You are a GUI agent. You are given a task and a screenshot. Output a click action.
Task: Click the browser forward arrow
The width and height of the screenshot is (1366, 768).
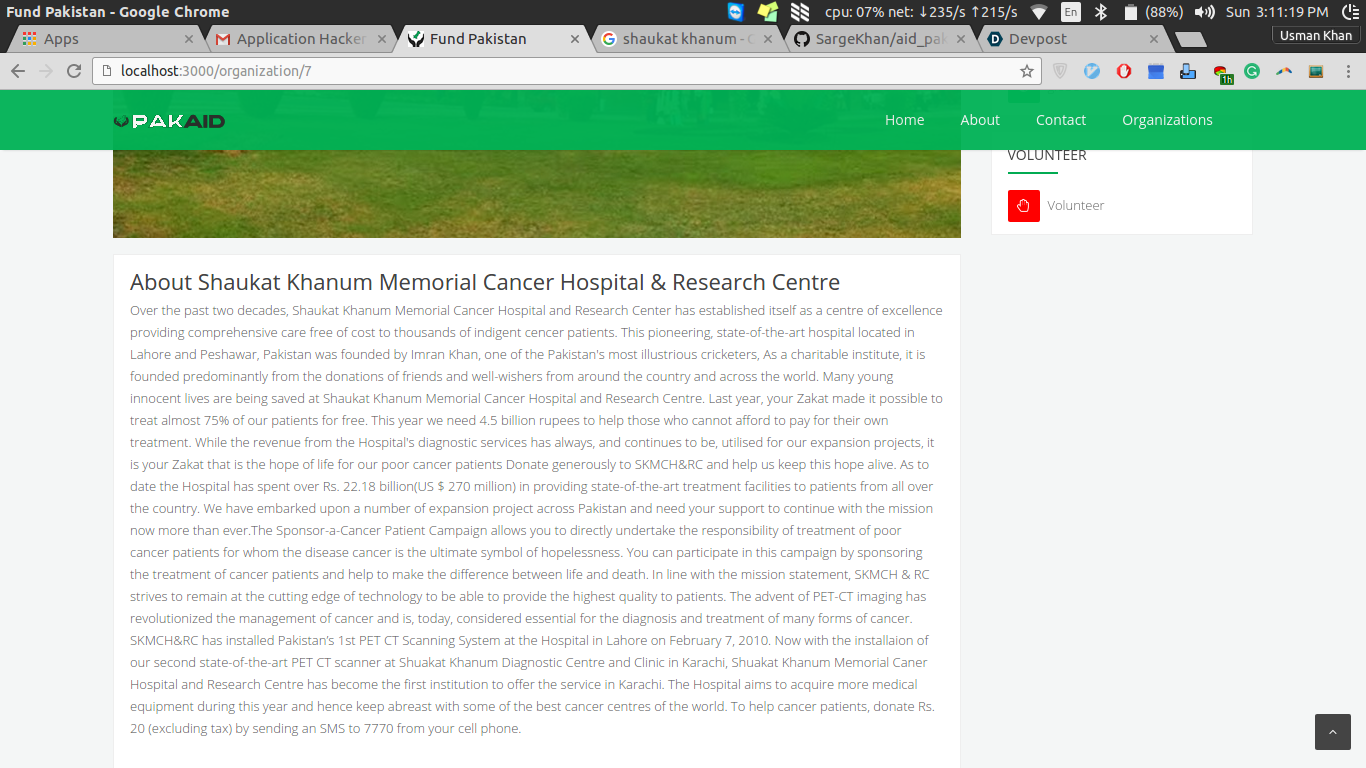coord(45,71)
